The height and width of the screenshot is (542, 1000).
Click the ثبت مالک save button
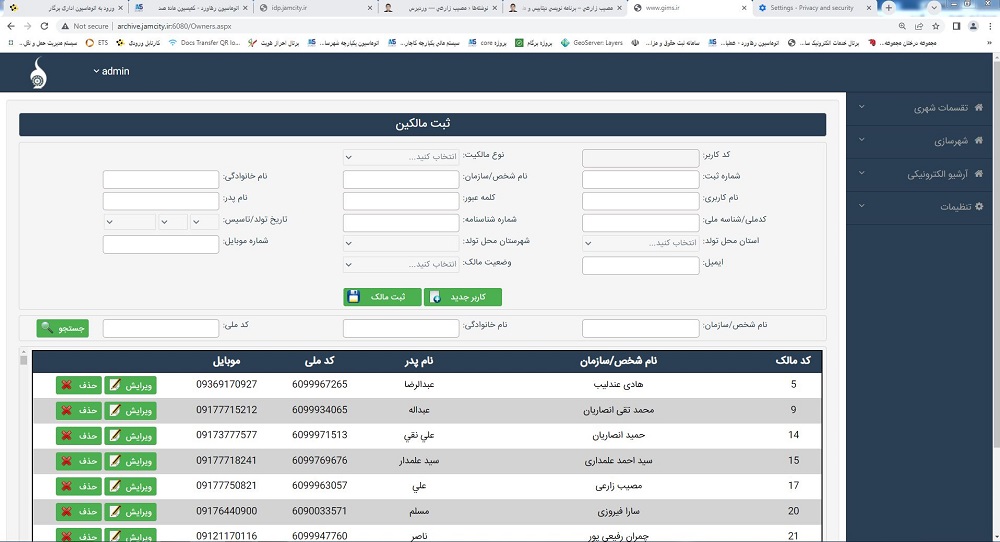point(382,297)
